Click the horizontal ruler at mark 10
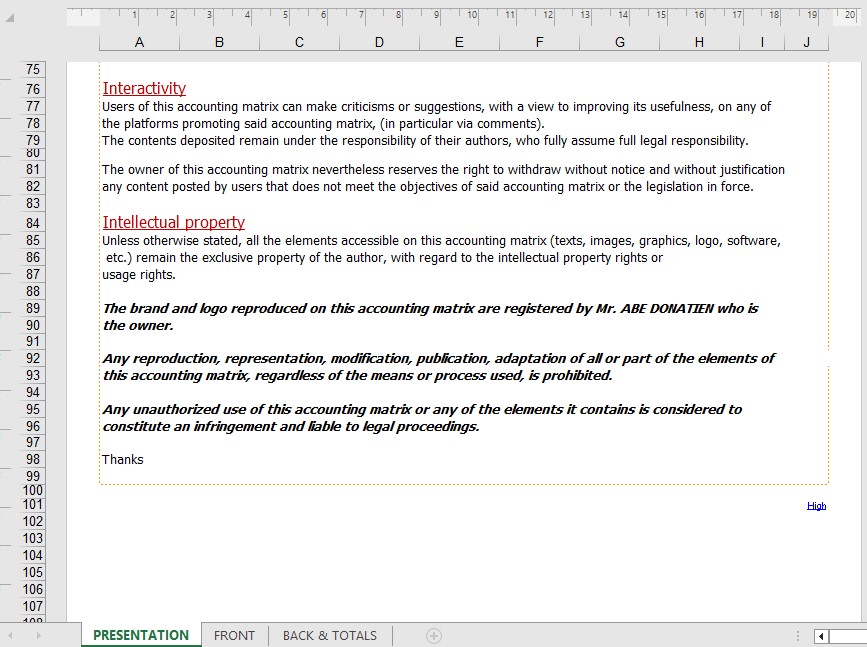This screenshot has height=647, width=867. click(x=472, y=15)
